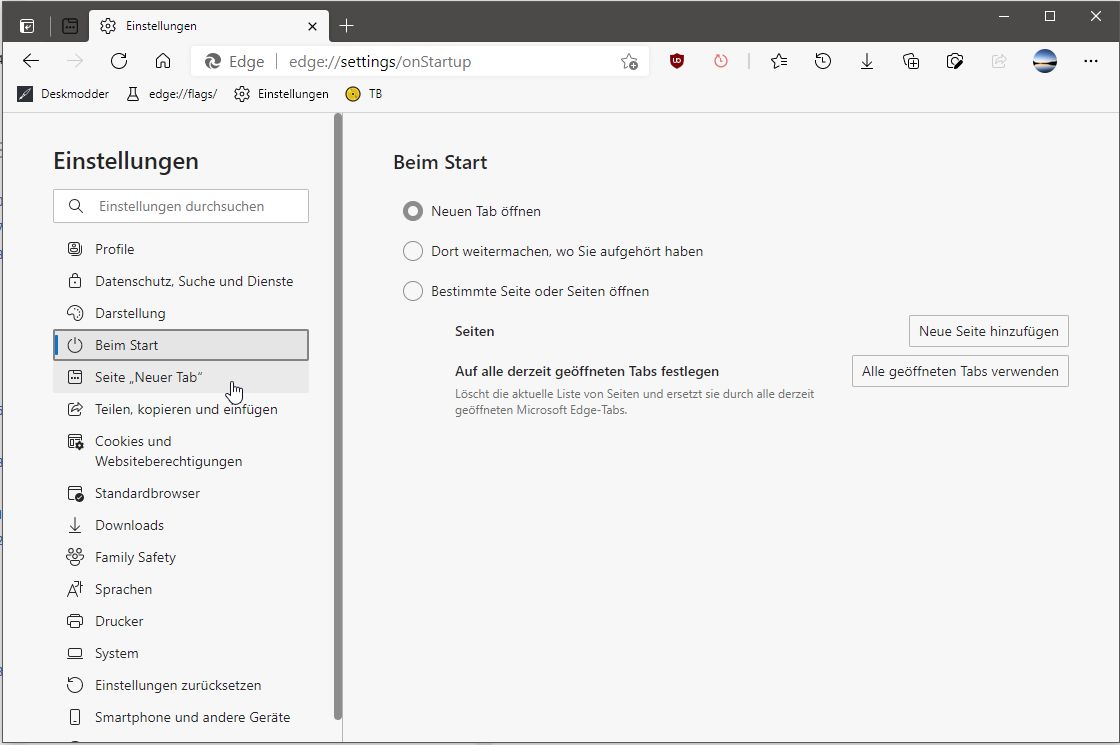The height and width of the screenshot is (745, 1120).
Task: Select Neuen Tab öffnen radio option
Action: 413,211
